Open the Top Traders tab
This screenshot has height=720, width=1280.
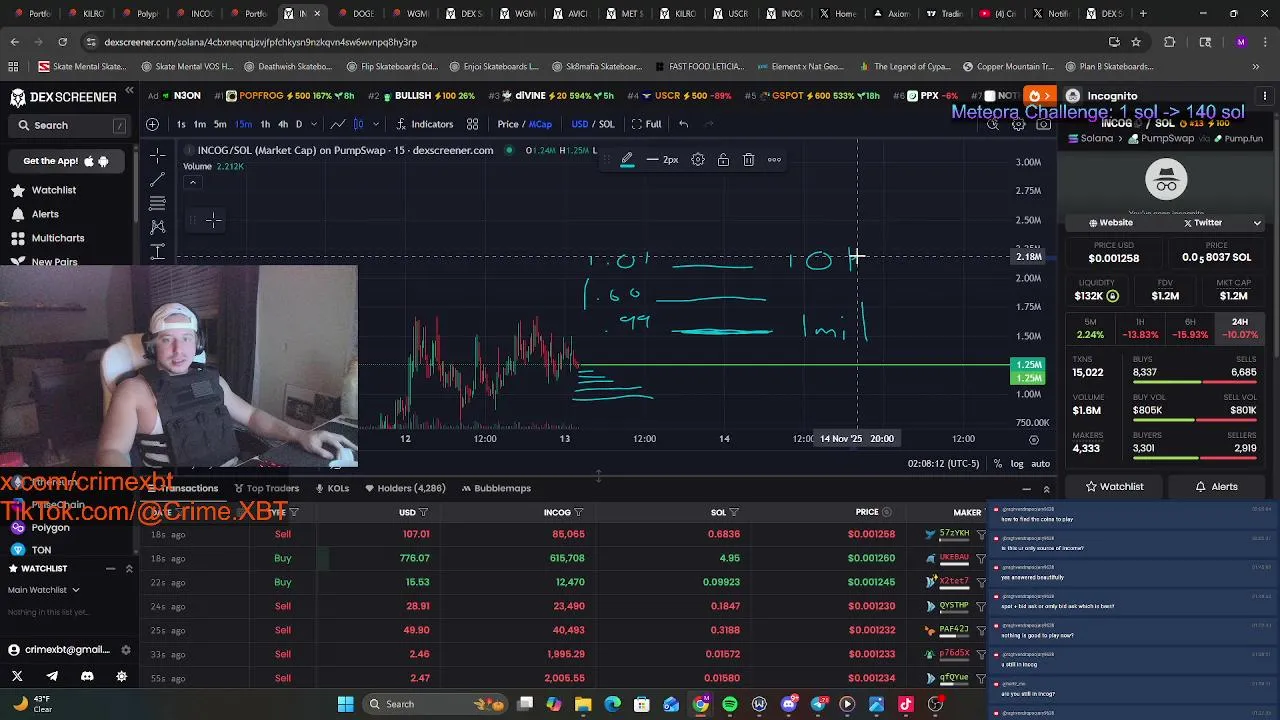click(266, 488)
